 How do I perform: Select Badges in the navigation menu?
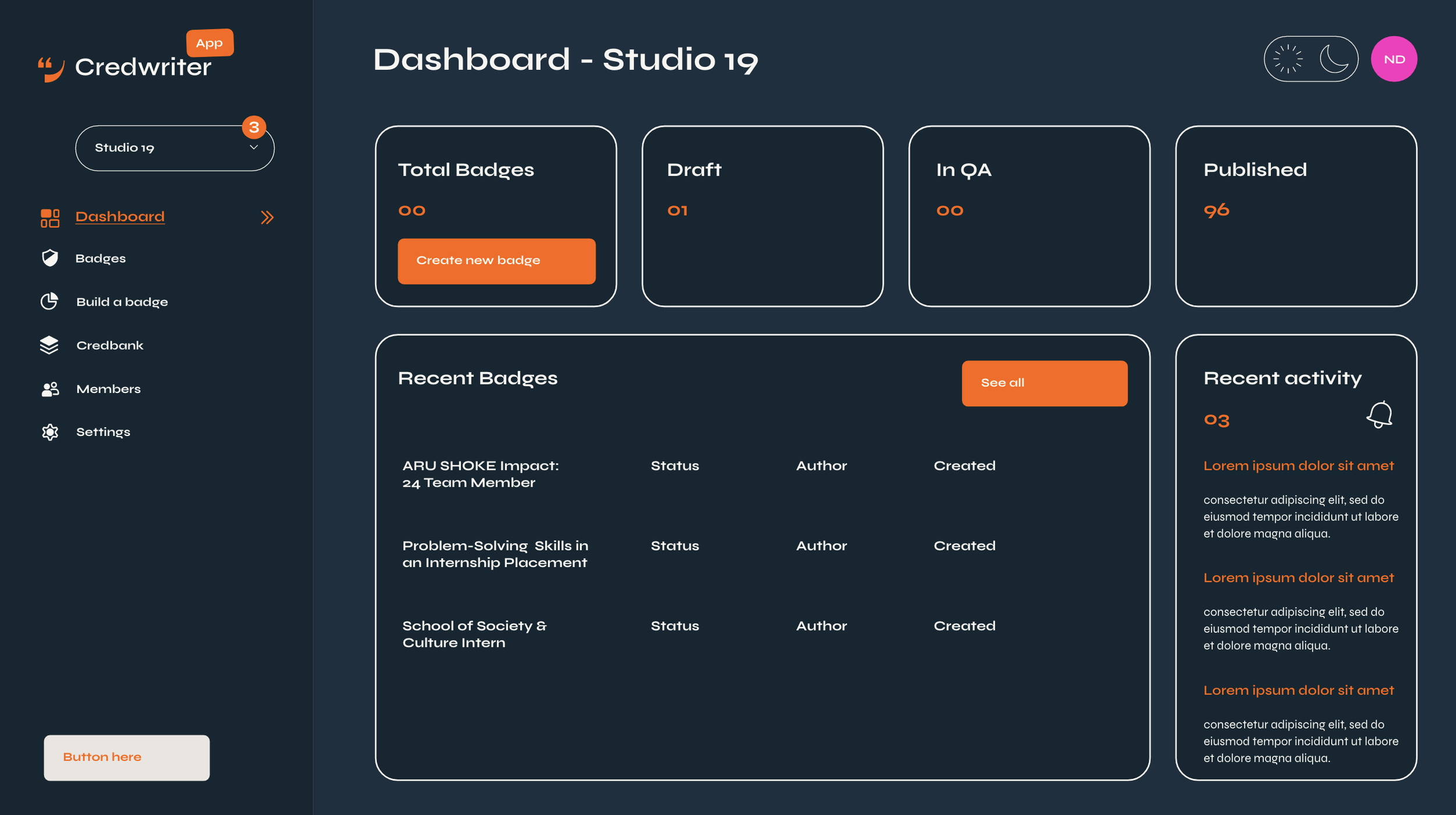point(100,258)
